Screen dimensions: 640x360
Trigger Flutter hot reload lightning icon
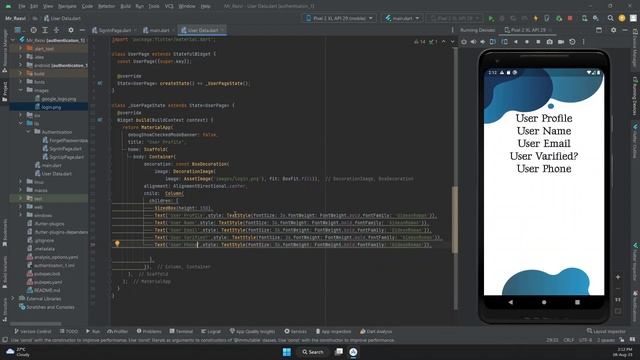coord(536,18)
